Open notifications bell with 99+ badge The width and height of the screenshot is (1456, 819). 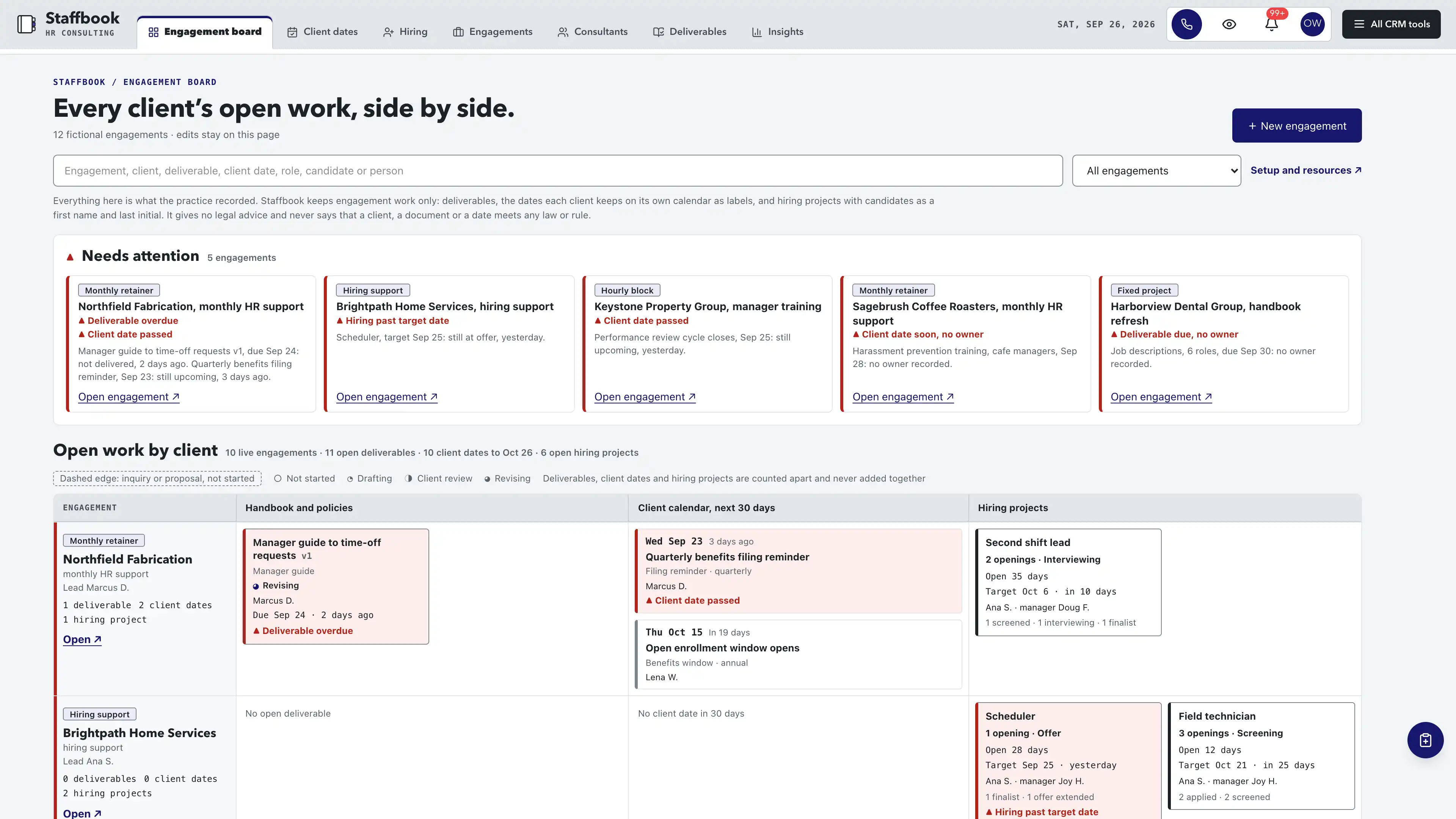(1271, 24)
